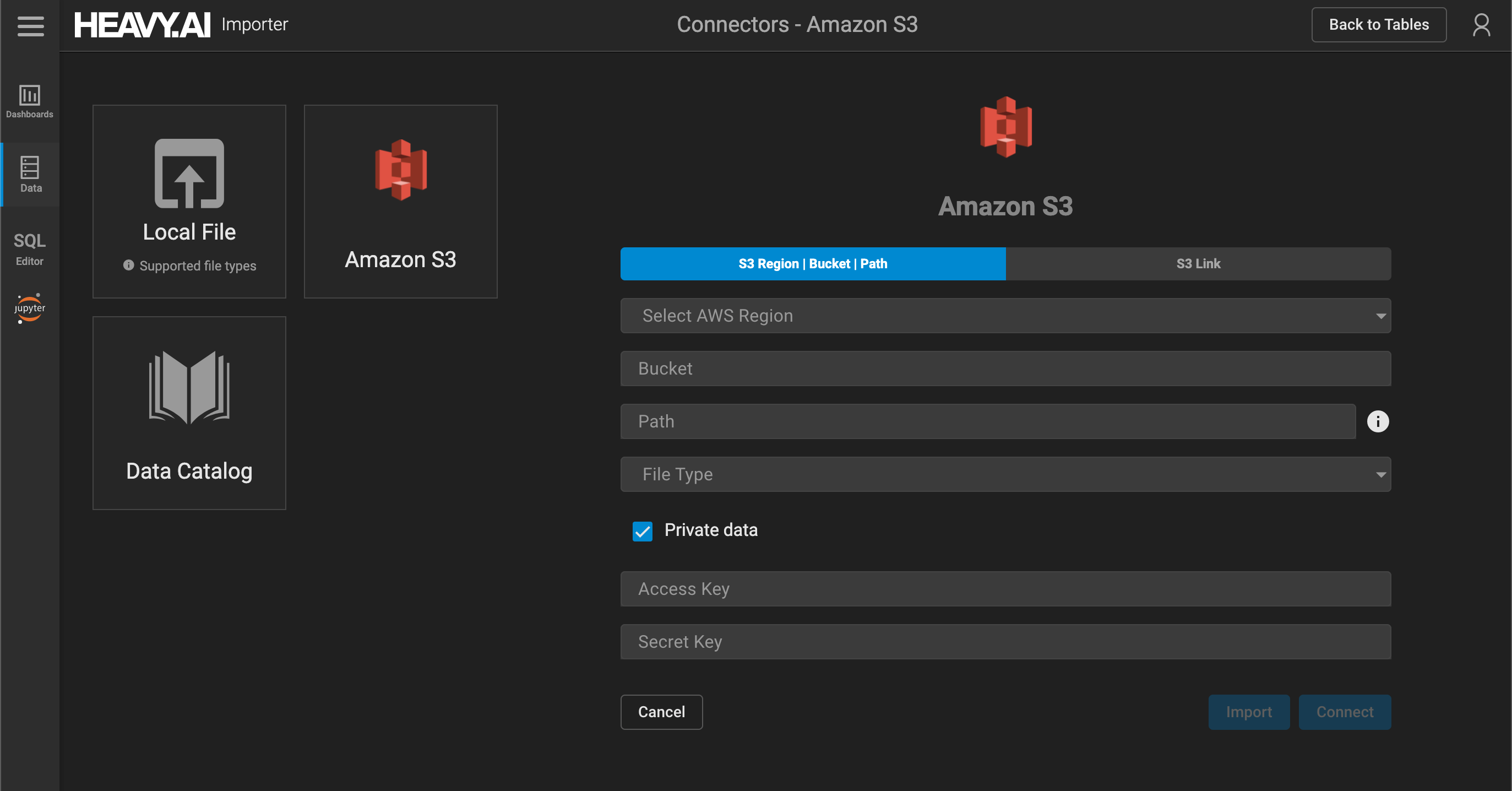Image resolution: width=1512 pixels, height=791 pixels.
Task: Click the Path info icon
Action: coord(1378,421)
